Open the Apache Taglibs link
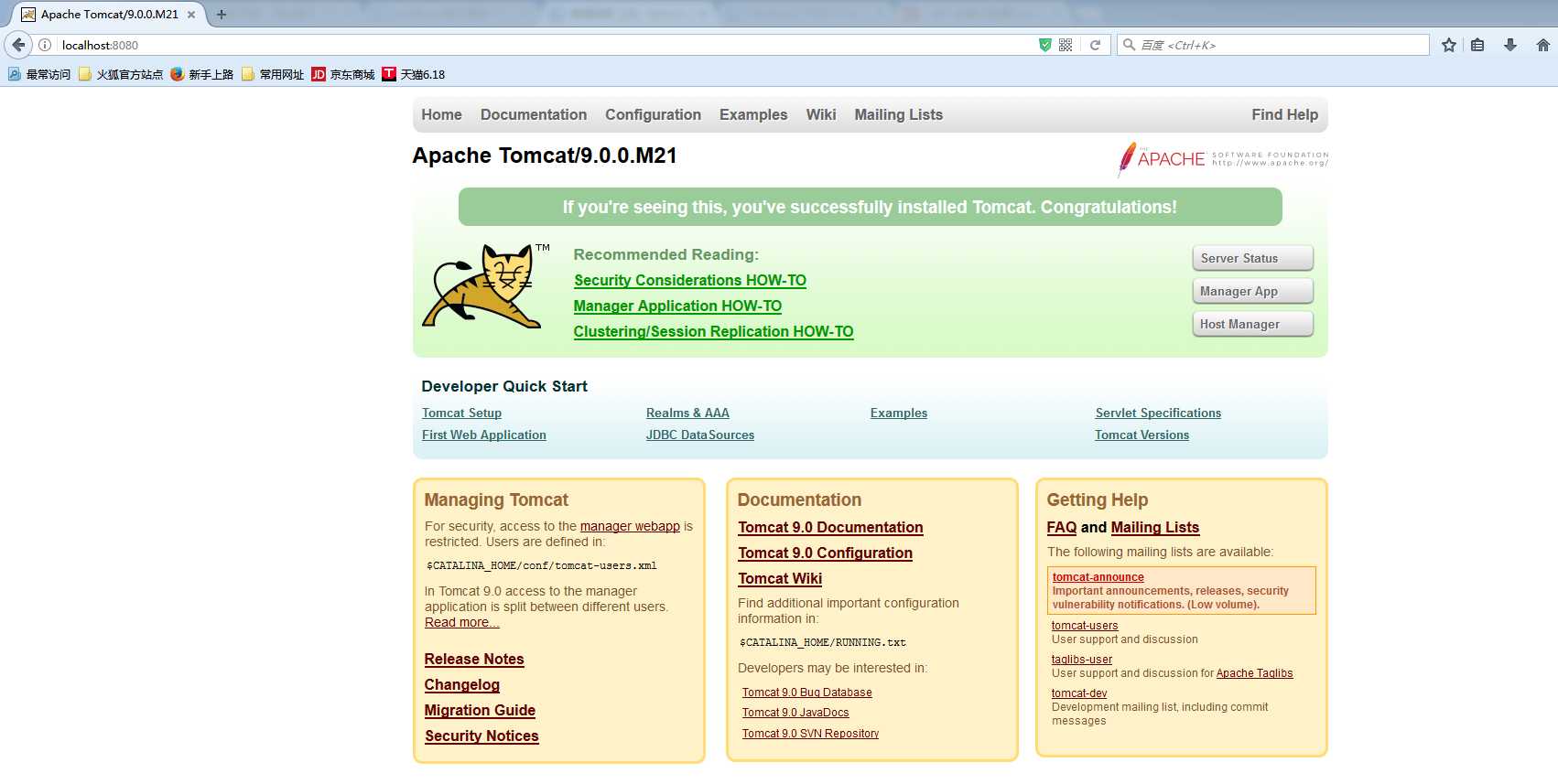 point(1255,673)
